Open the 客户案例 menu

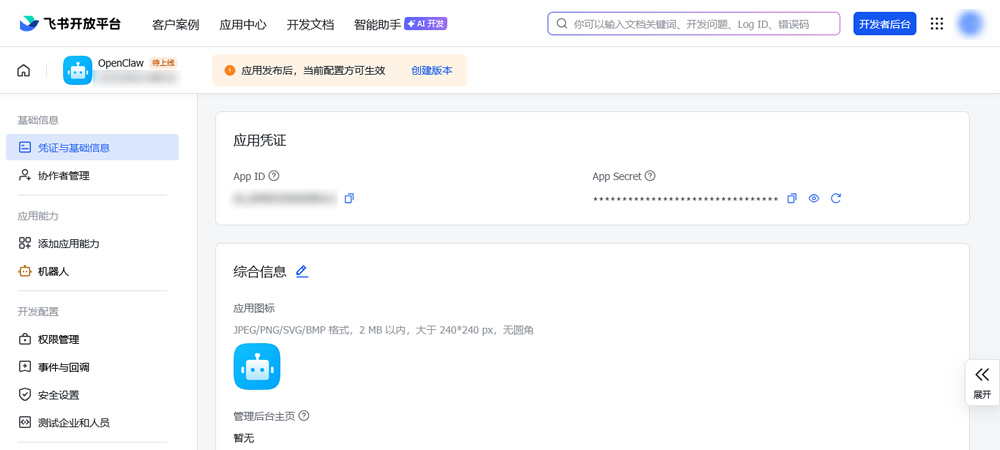pyautogui.click(x=175, y=24)
